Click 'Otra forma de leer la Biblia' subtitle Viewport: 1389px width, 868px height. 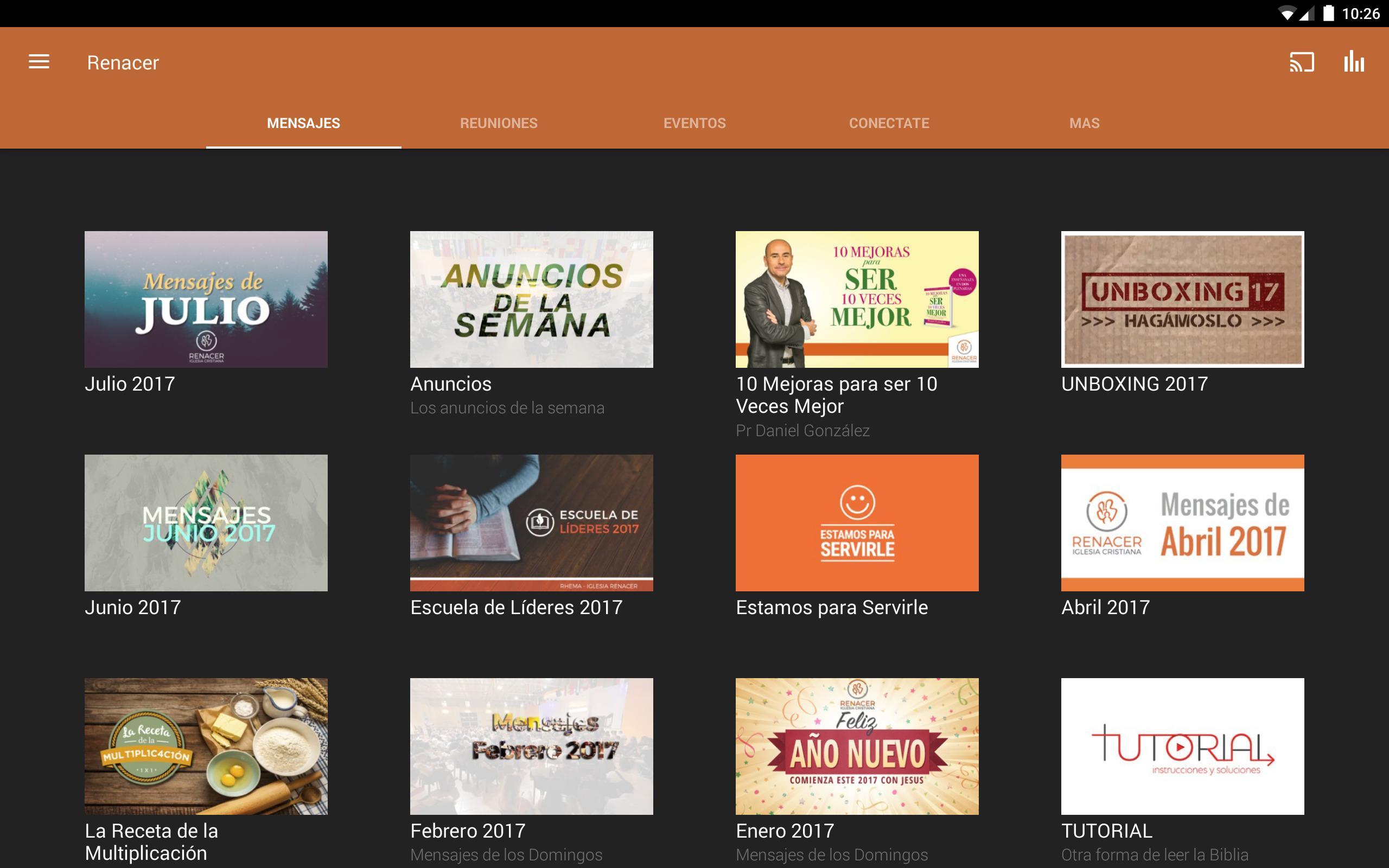pos(1155,855)
